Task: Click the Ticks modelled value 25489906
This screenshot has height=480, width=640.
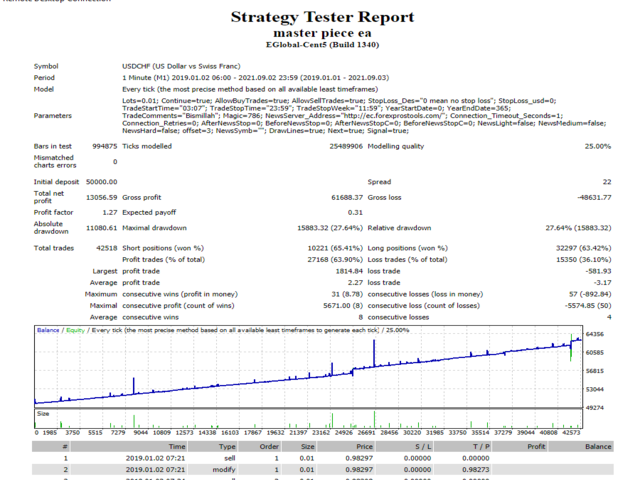Action: pos(346,146)
